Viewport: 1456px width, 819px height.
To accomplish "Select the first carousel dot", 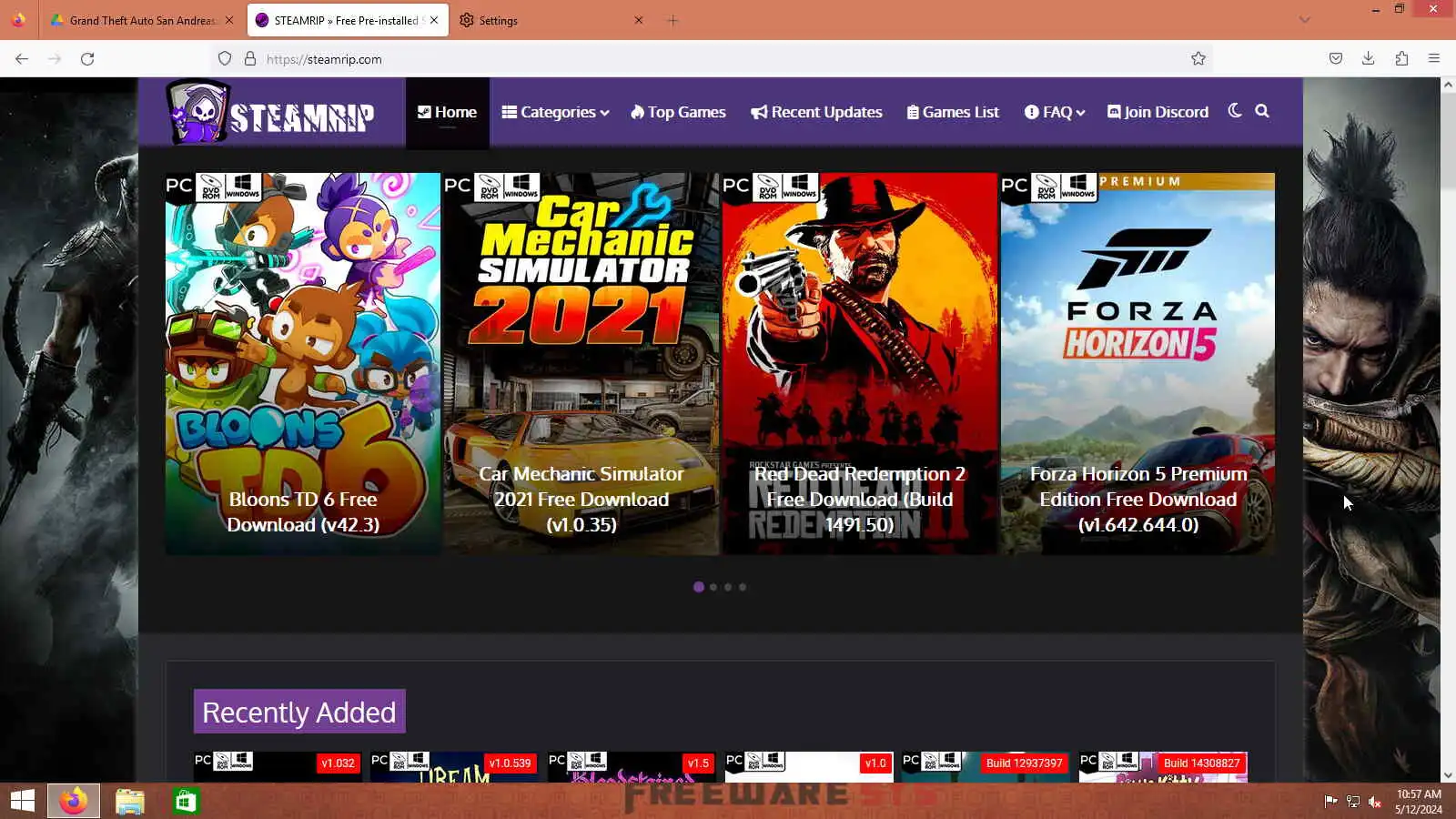I will (x=699, y=587).
